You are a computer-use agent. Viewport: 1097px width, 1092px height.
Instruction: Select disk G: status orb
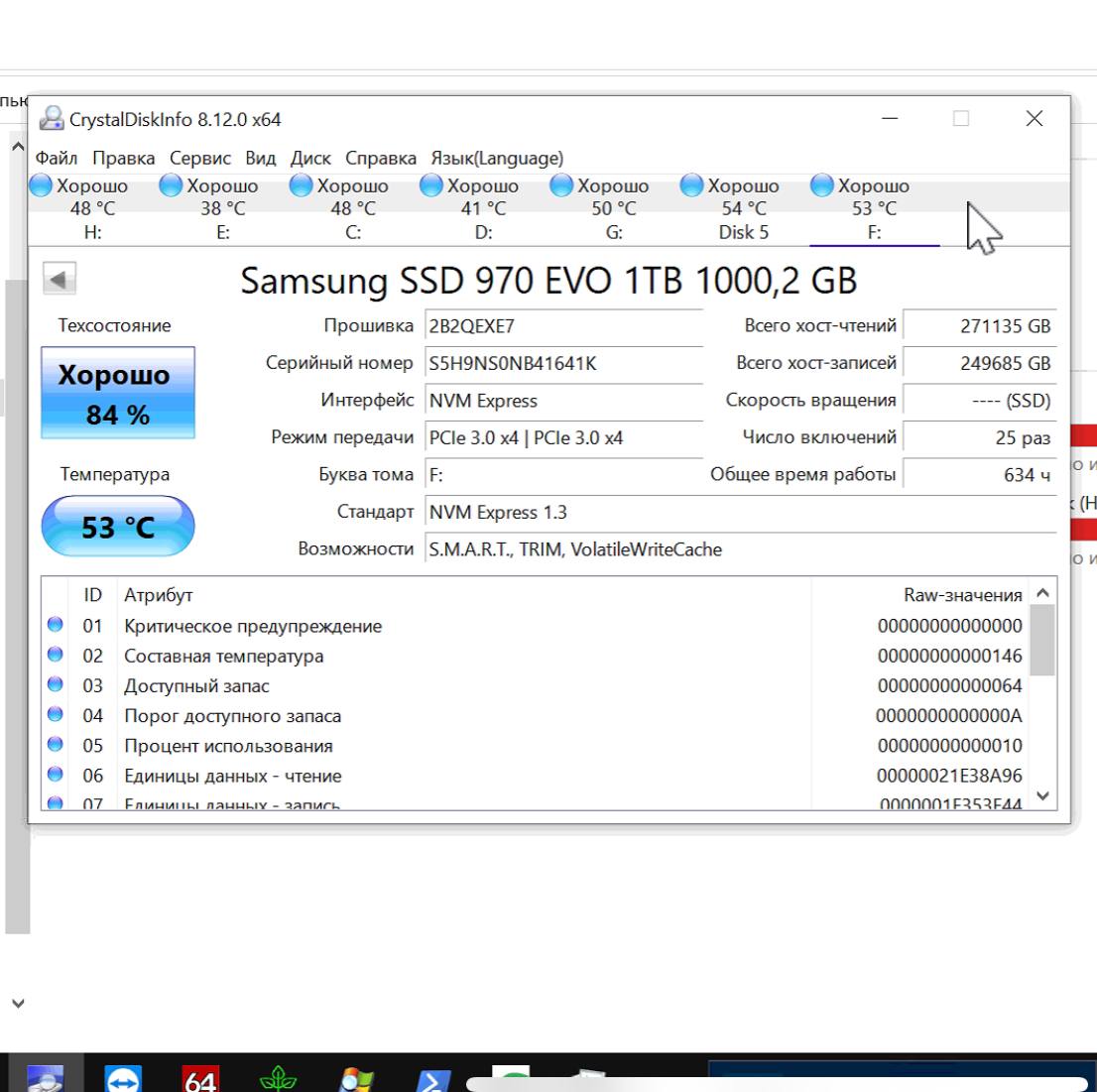point(561,185)
